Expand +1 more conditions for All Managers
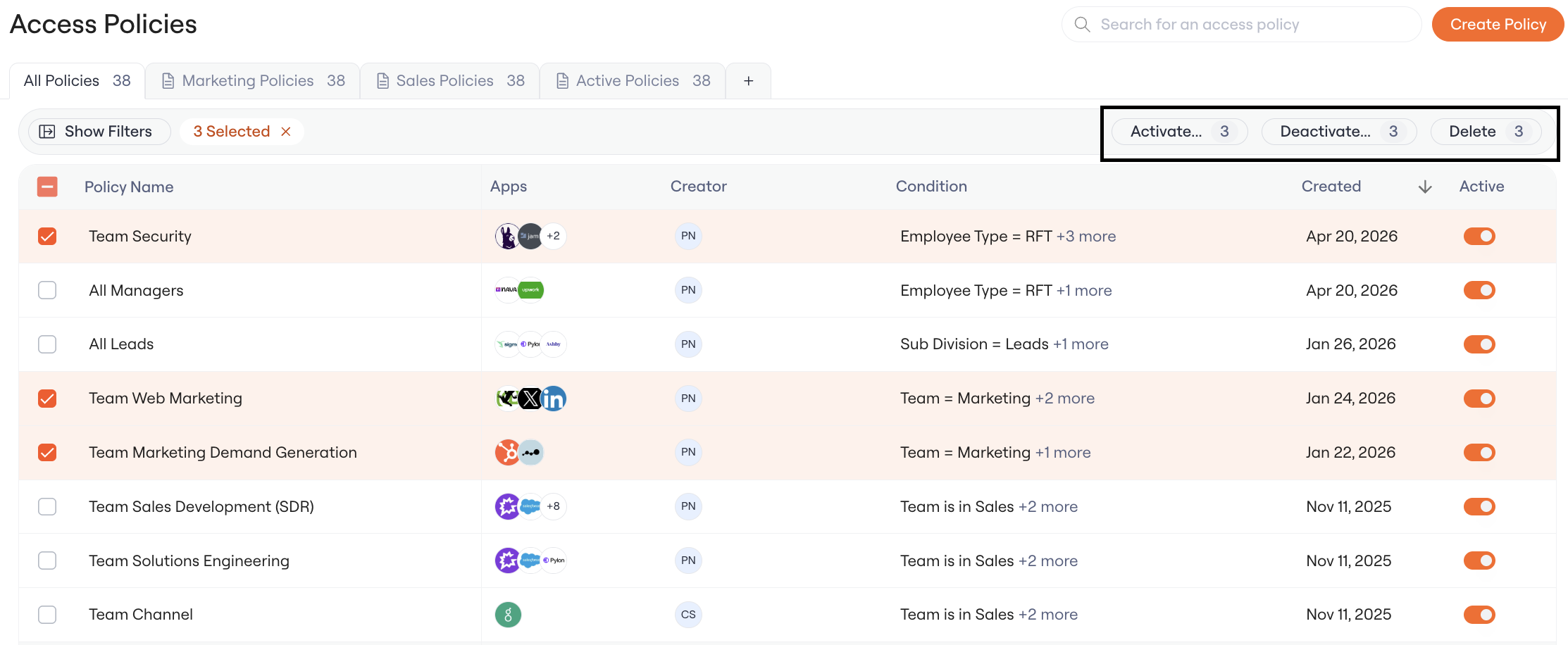 click(x=1084, y=291)
